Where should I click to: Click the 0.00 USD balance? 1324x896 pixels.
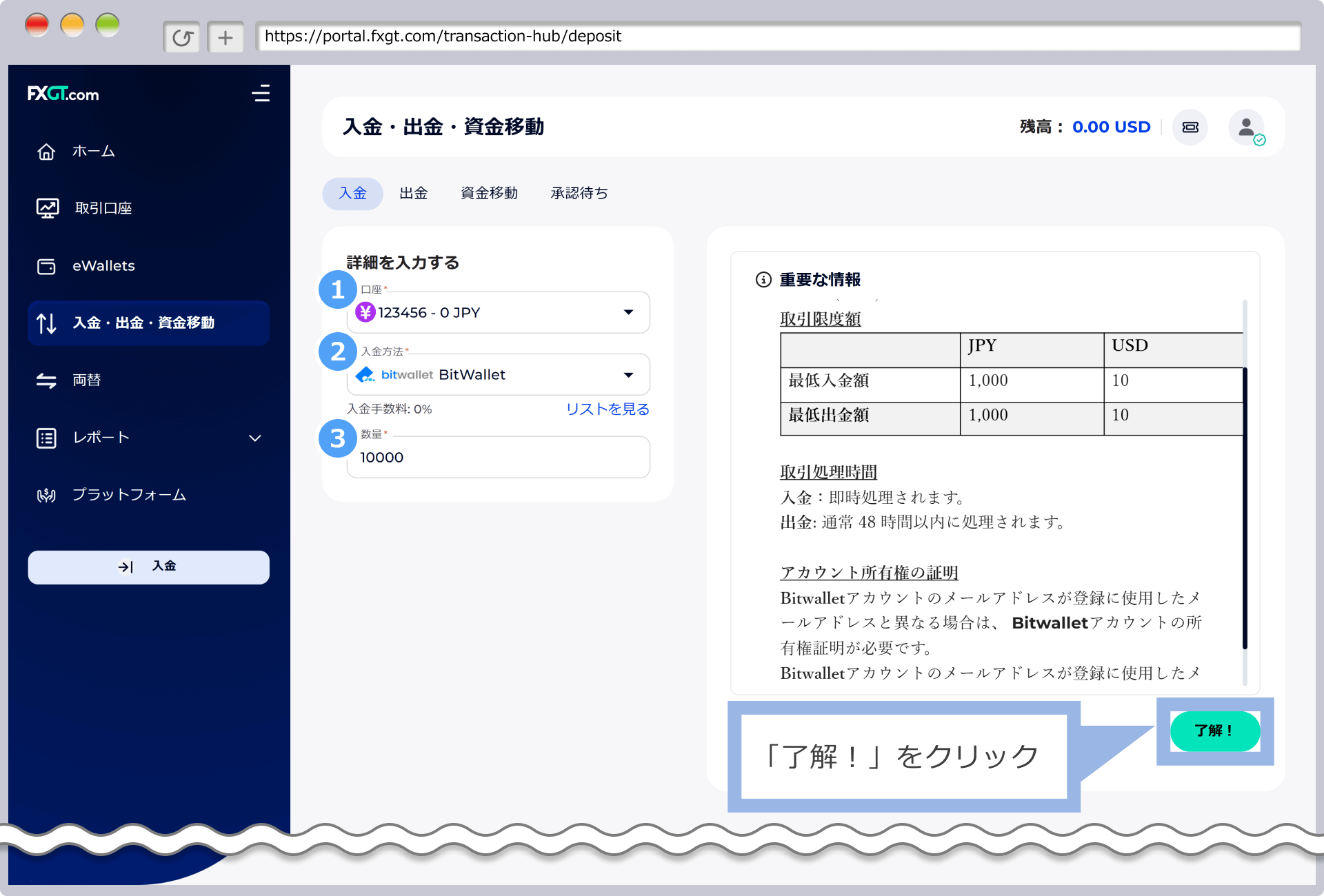click(x=1111, y=128)
